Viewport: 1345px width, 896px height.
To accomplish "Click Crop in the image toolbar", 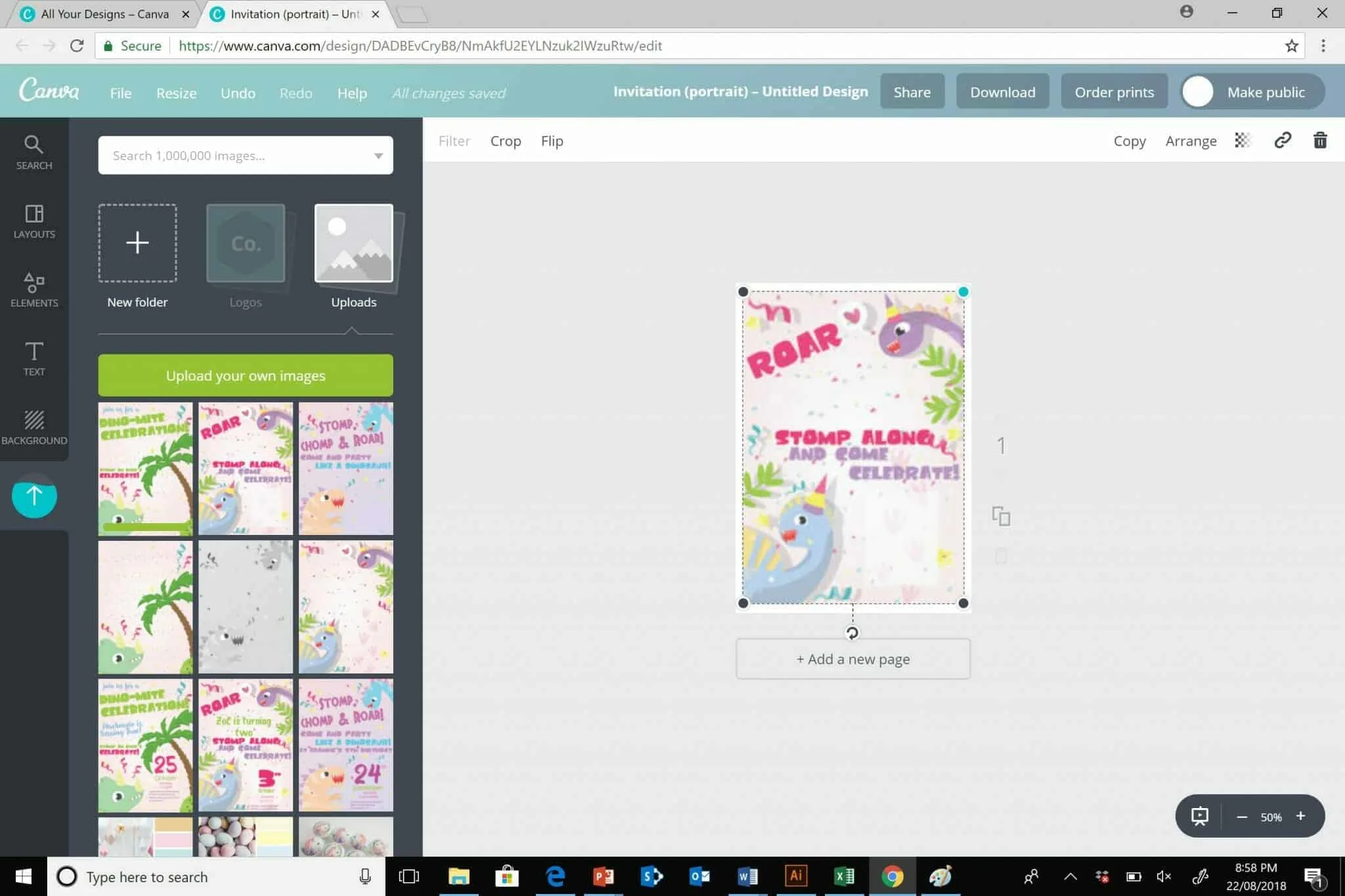I will pos(505,141).
